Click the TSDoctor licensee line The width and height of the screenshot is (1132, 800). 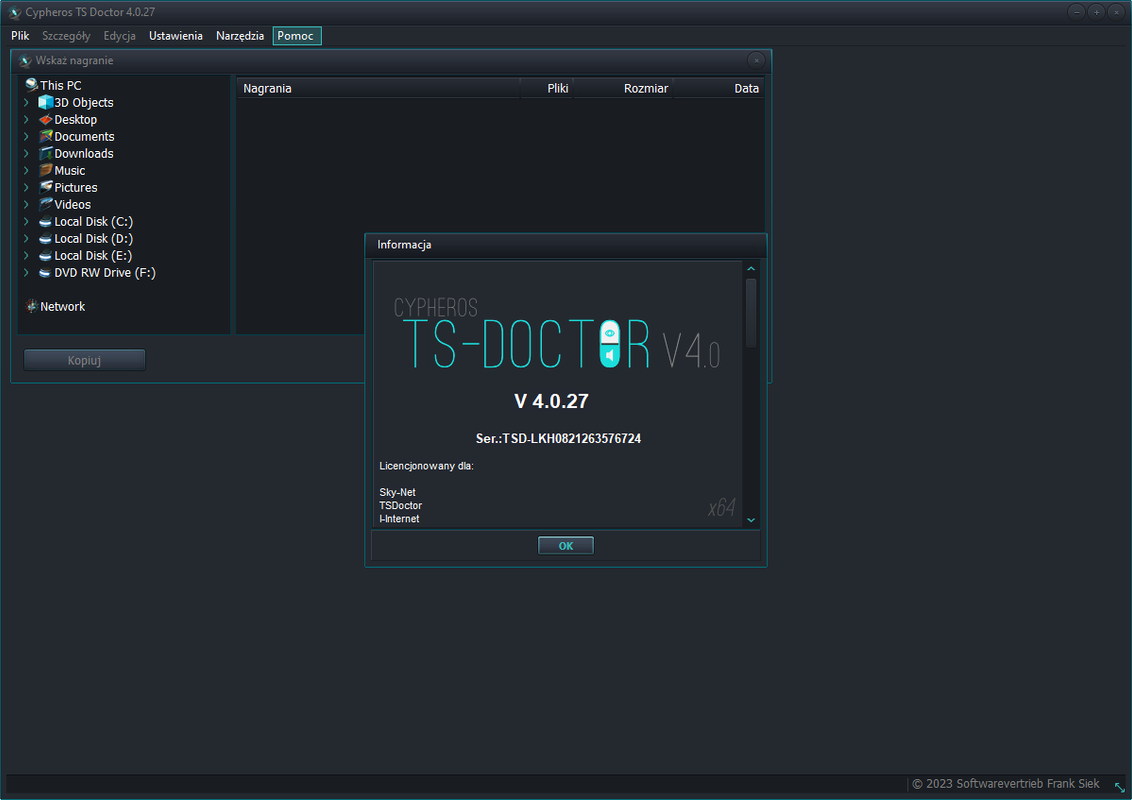[401, 505]
